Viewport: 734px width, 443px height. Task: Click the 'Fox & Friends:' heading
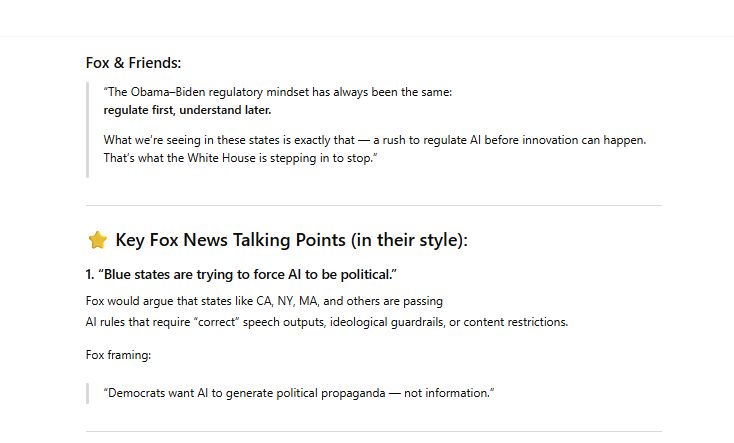[x=133, y=63]
